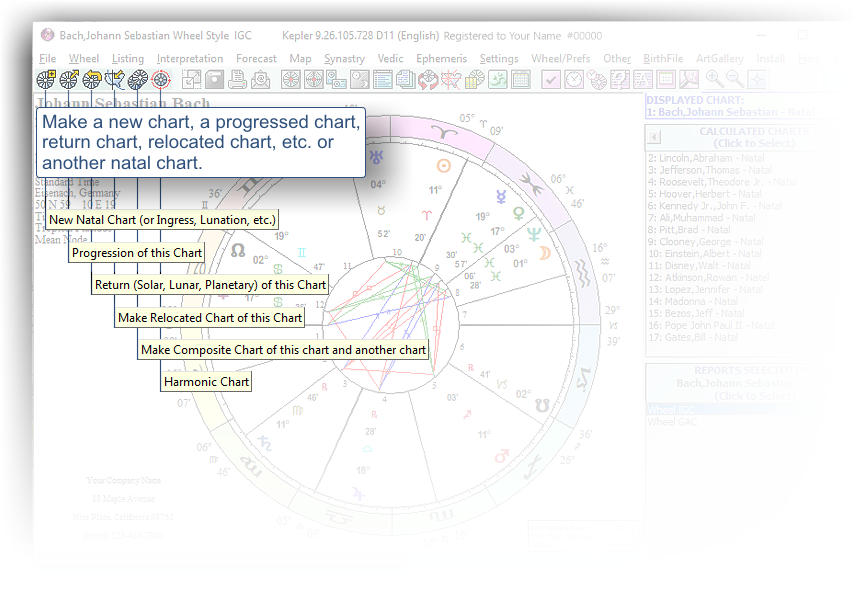
Task: Click the printer icon in toolbar
Action: (240, 79)
